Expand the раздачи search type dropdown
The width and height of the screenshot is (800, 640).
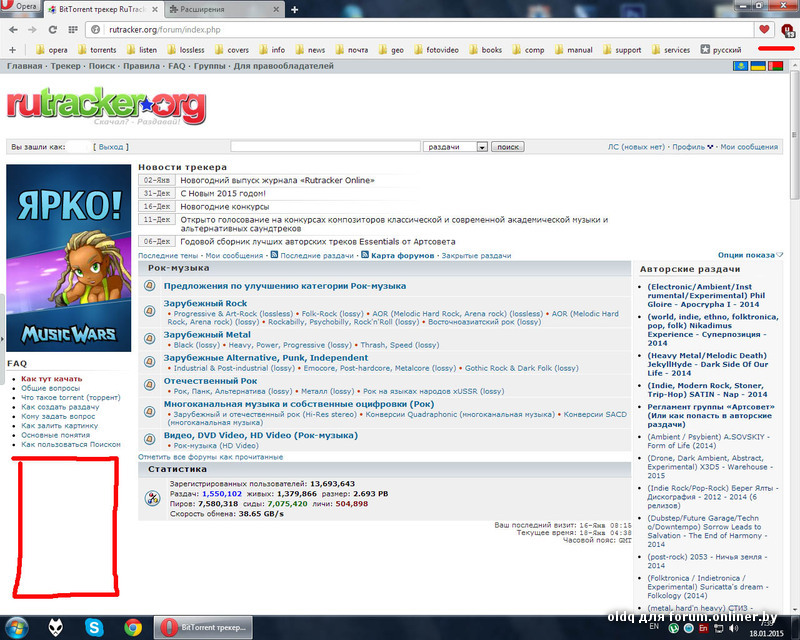tap(482, 147)
